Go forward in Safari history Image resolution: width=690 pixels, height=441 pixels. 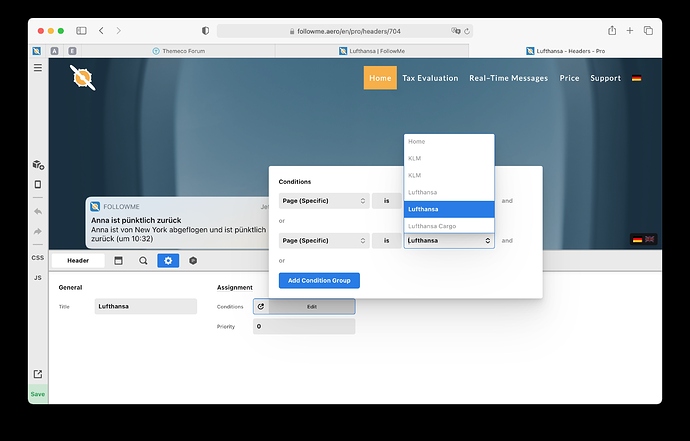(x=118, y=30)
